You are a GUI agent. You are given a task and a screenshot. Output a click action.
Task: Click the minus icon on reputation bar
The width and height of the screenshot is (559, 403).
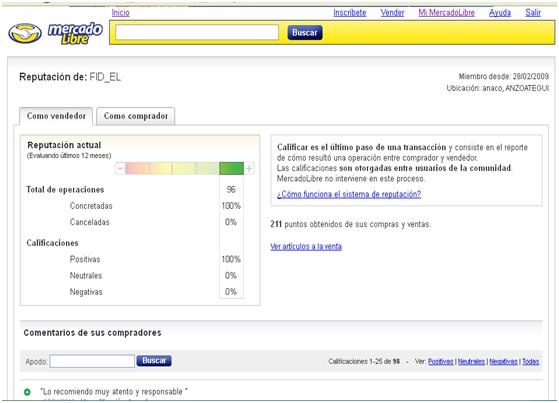120,168
